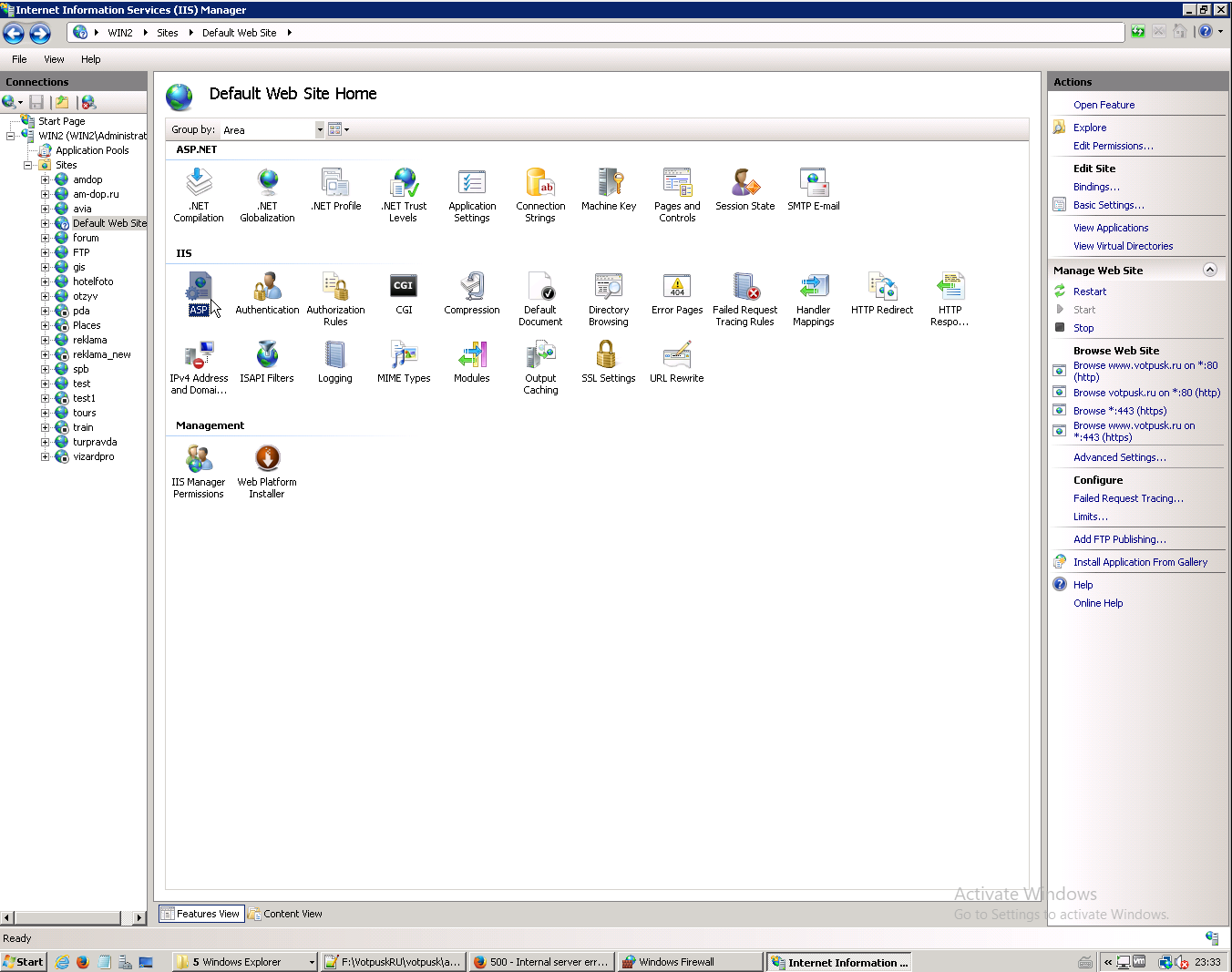This screenshot has height=972, width=1232.
Task: Open the Help menu
Action: [x=90, y=59]
